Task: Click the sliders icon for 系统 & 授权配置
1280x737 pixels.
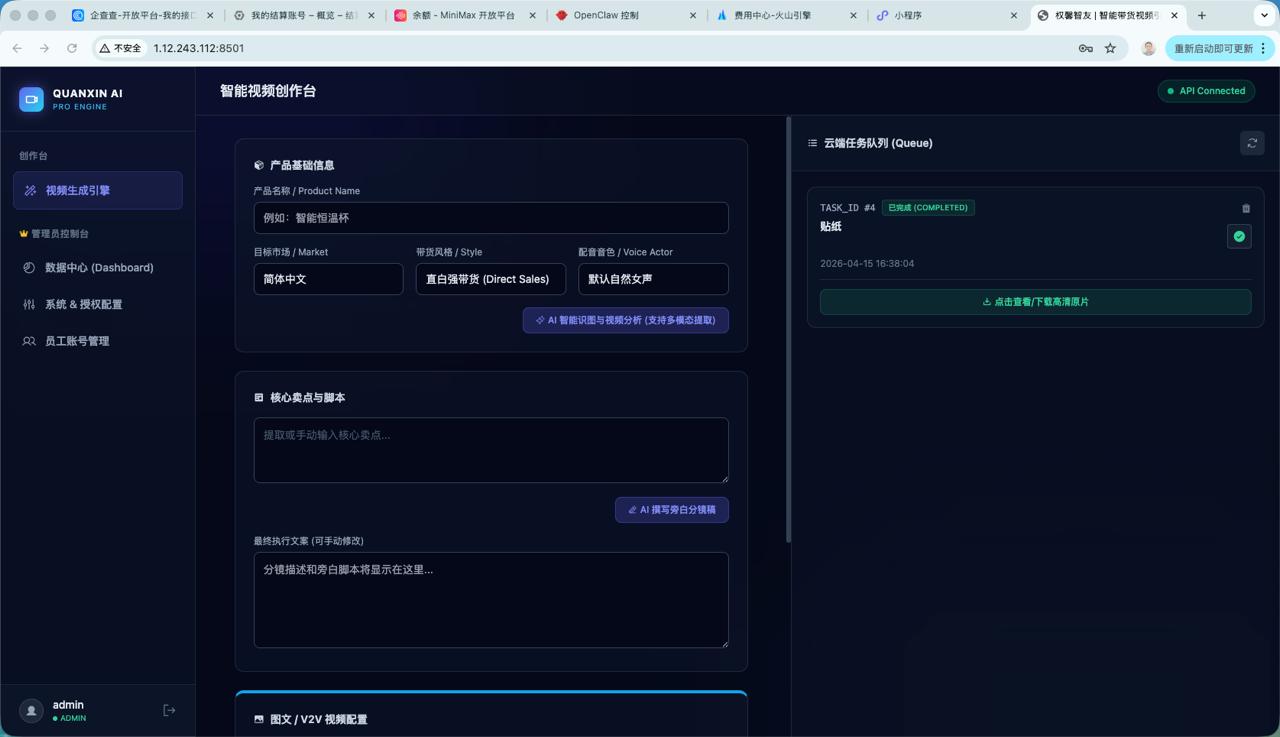Action: pyautogui.click(x=29, y=304)
